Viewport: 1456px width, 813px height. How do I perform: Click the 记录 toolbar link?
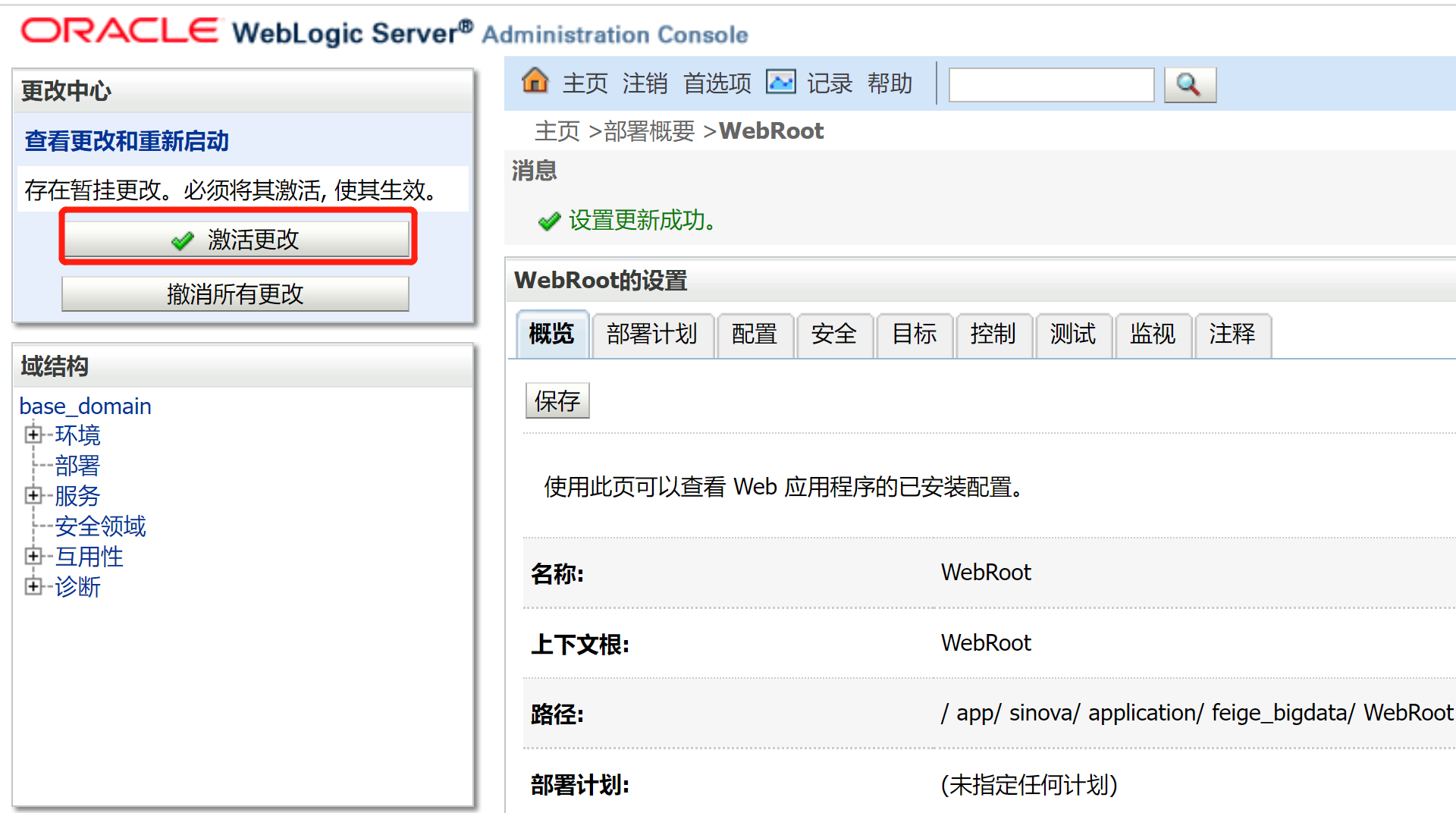pyautogui.click(x=830, y=83)
